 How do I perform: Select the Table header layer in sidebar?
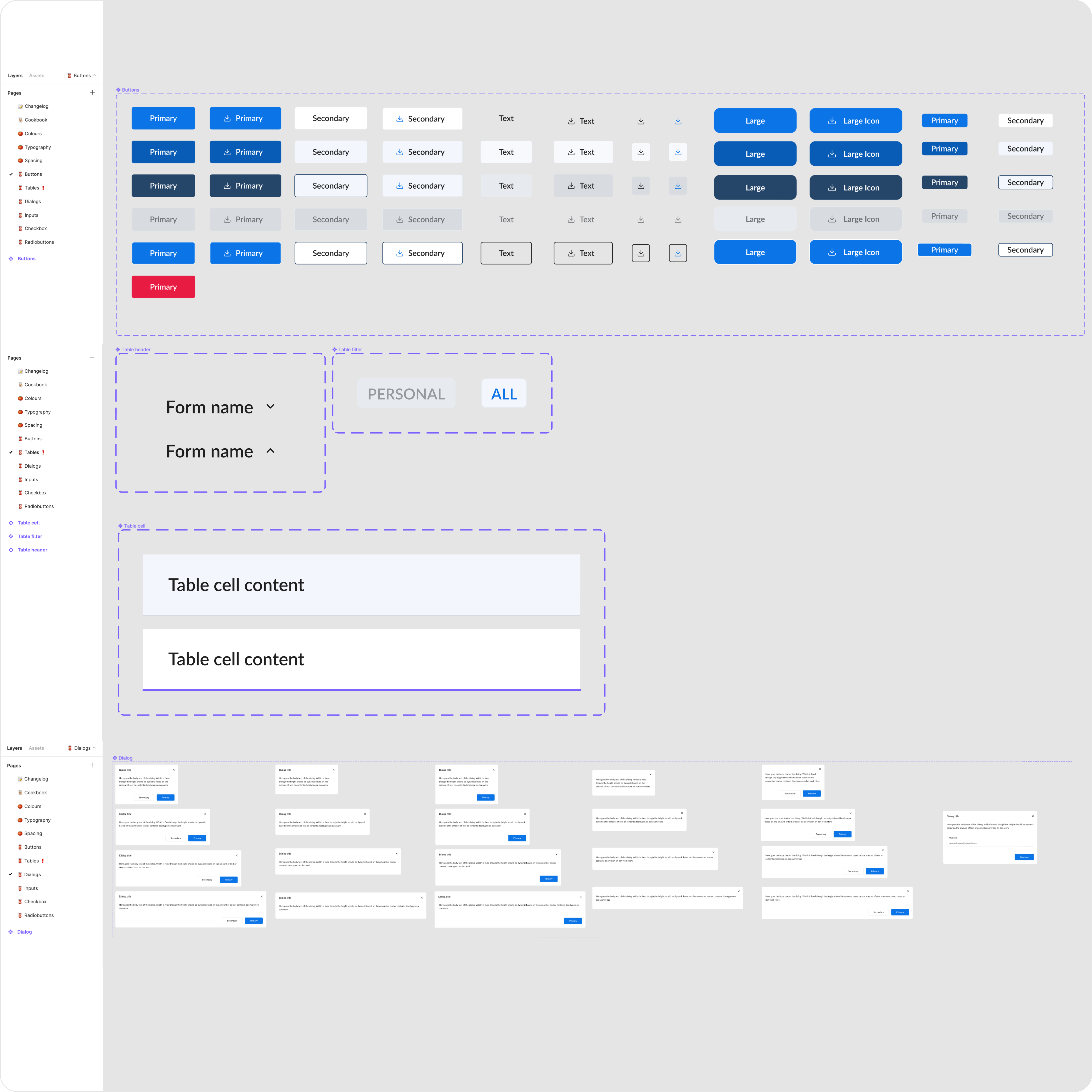click(32, 550)
